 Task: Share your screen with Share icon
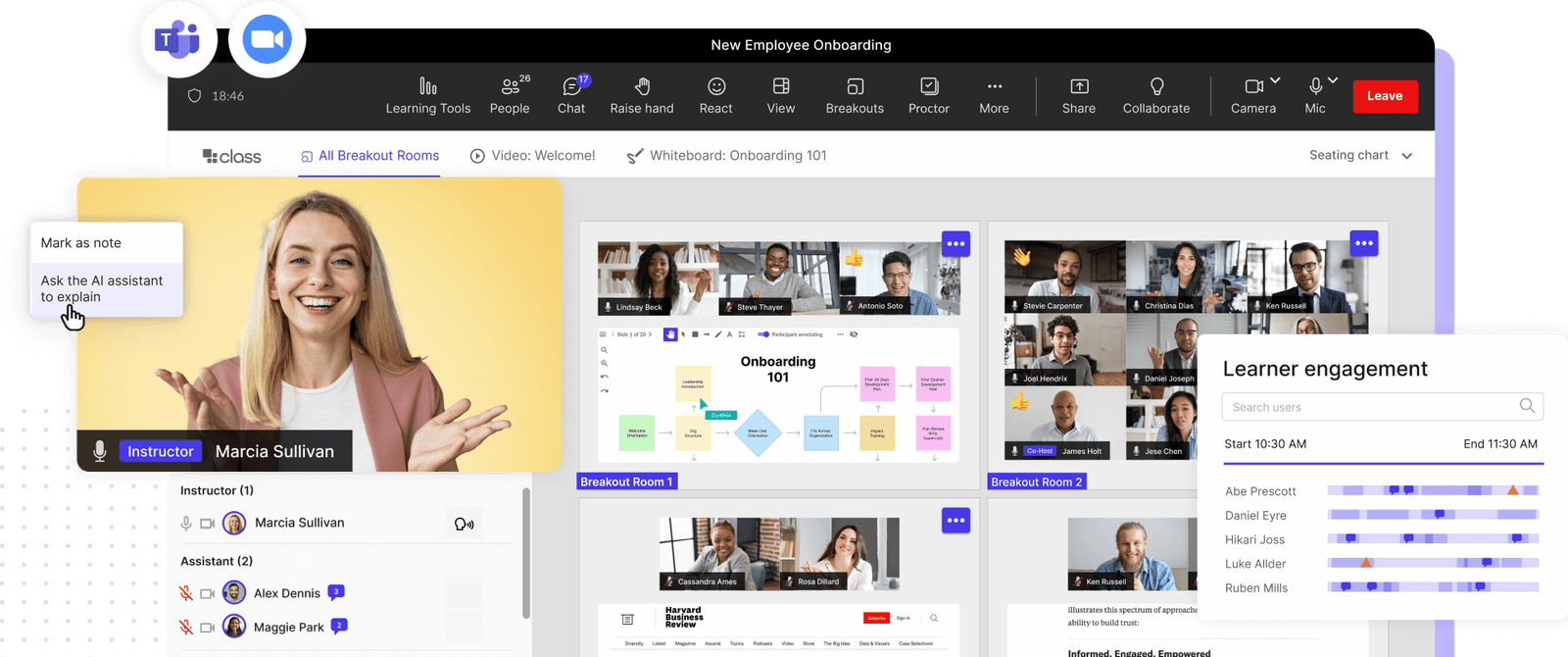[1078, 87]
